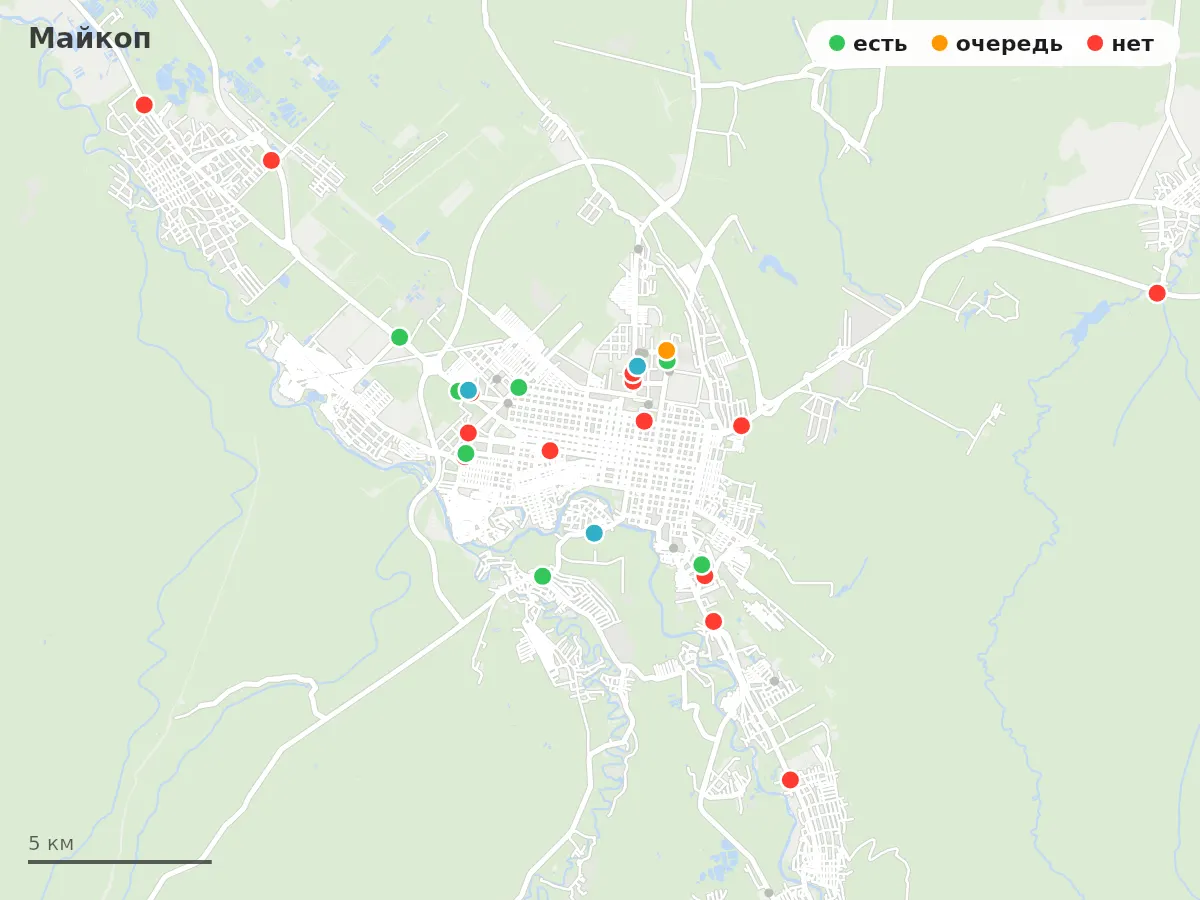
Task: Select the orange "очередь" legend entry
Action: [997, 44]
